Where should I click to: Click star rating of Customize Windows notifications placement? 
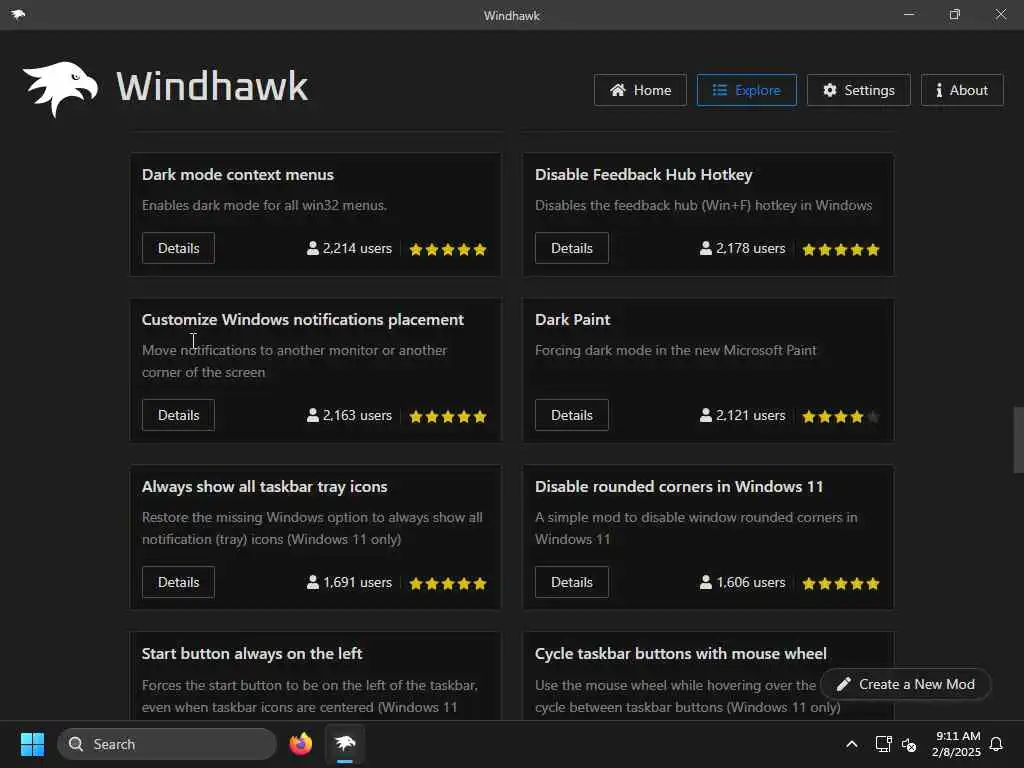click(448, 417)
